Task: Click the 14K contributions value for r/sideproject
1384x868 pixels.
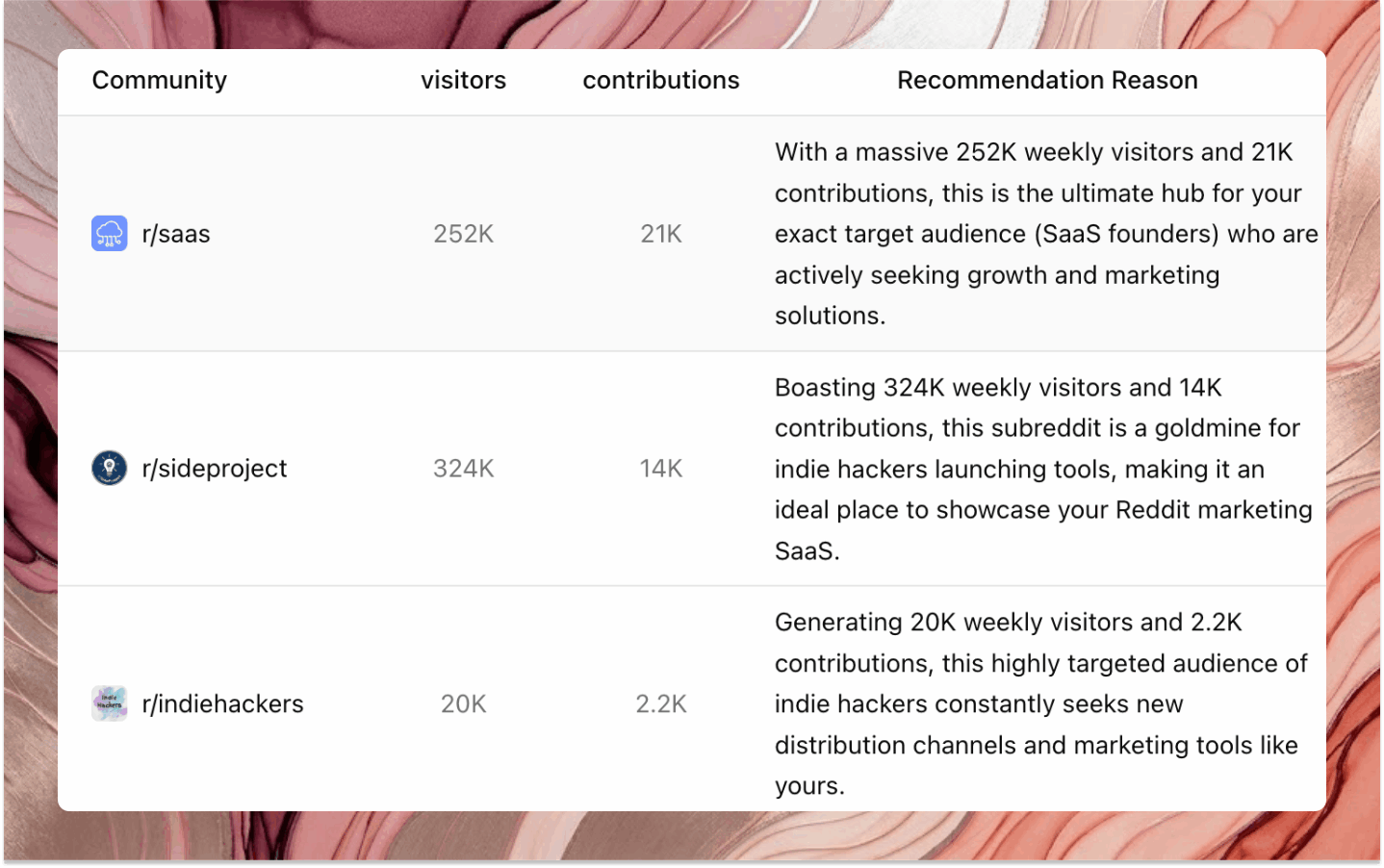Action: click(x=660, y=469)
